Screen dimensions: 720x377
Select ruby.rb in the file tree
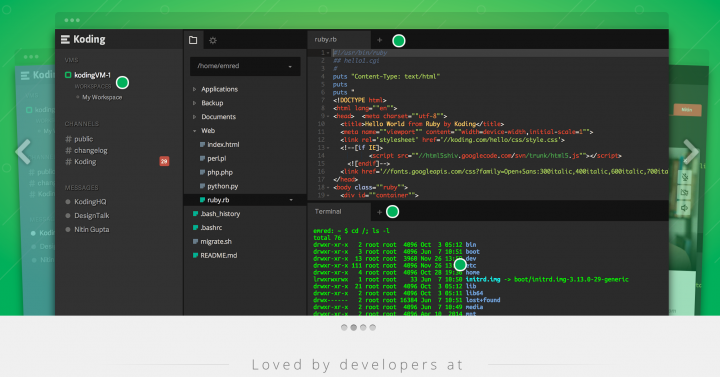click(218, 200)
